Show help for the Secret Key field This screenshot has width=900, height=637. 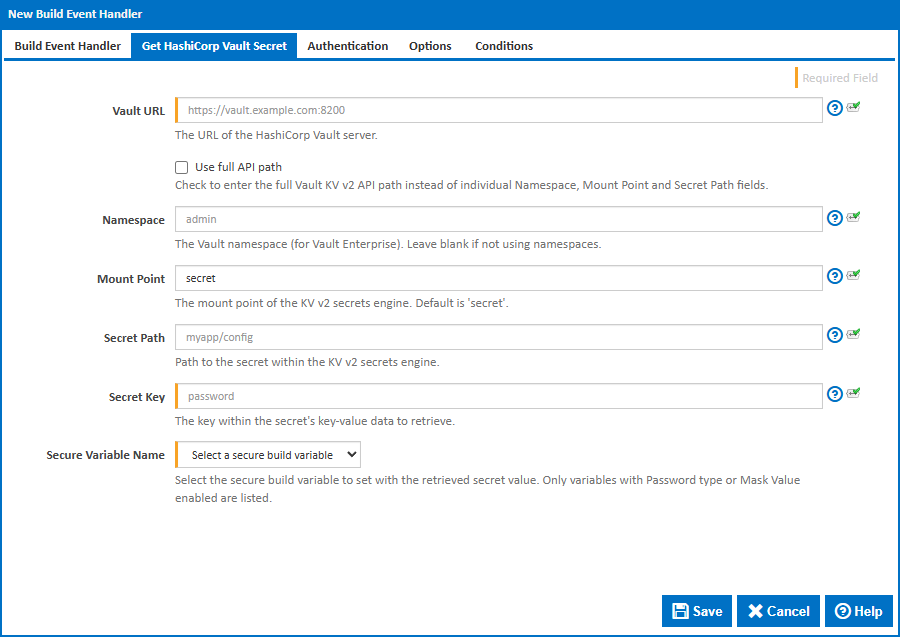pyautogui.click(x=835, y=395)
